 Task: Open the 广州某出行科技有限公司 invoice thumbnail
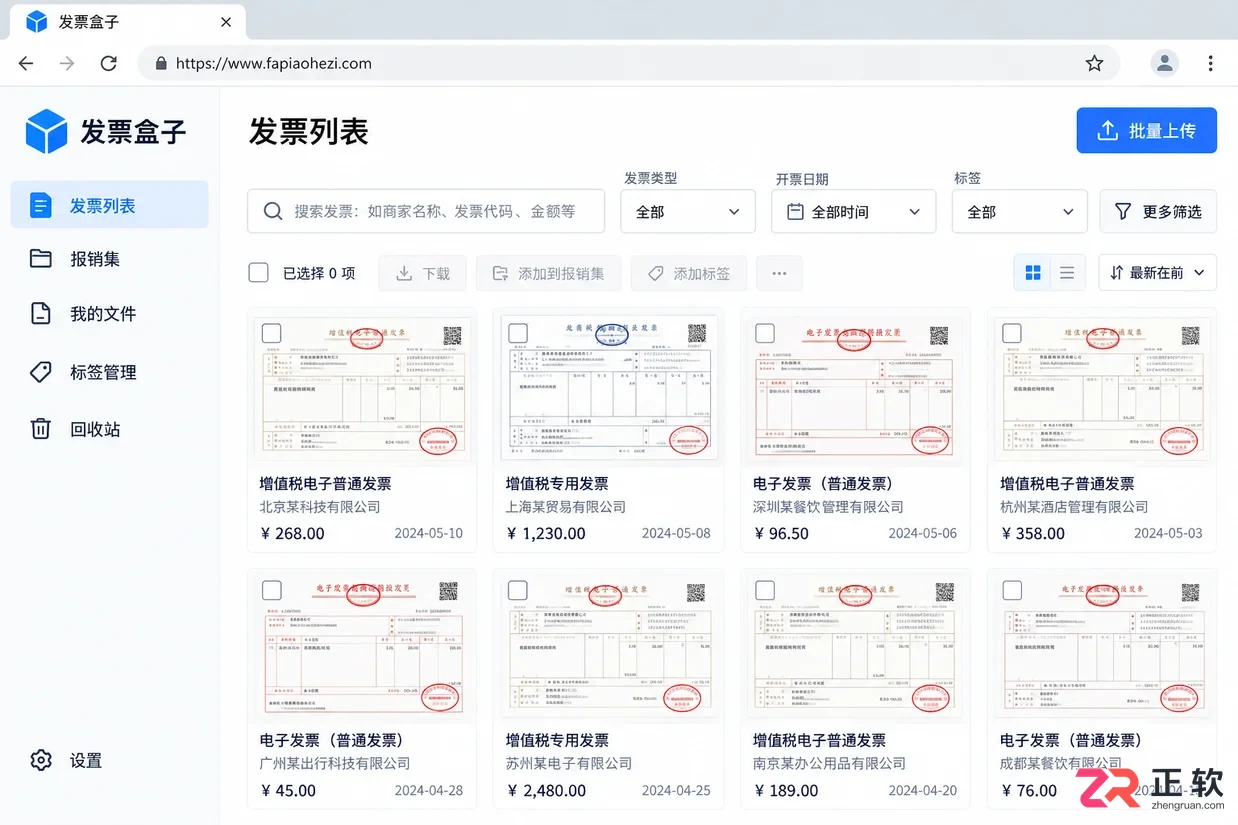click(x=362, y=646)
